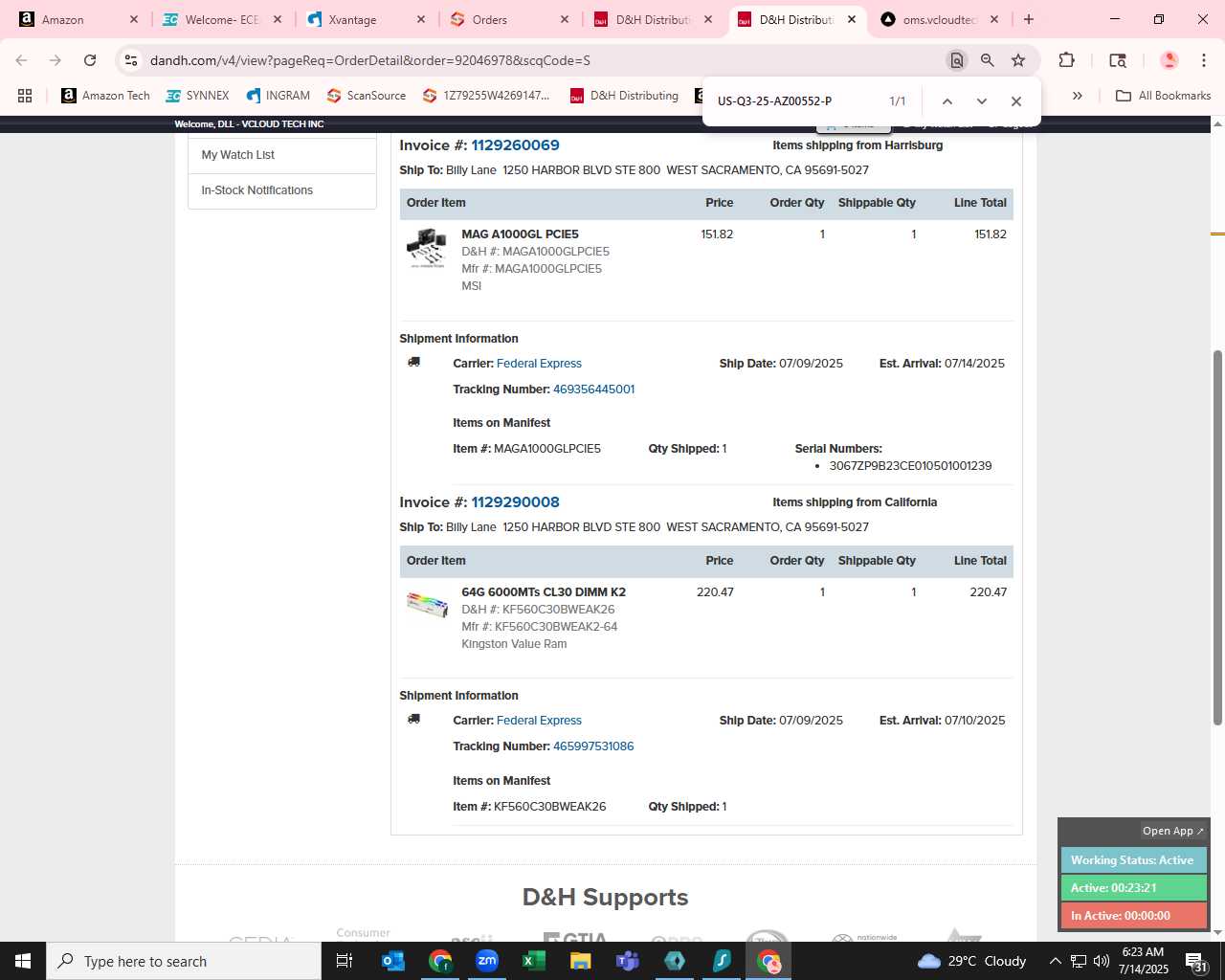1225x980 pixels.
Task: Click Federal Express carrier for MAG A1000GL
Action: pyautogui.click(x=539, y=364)
